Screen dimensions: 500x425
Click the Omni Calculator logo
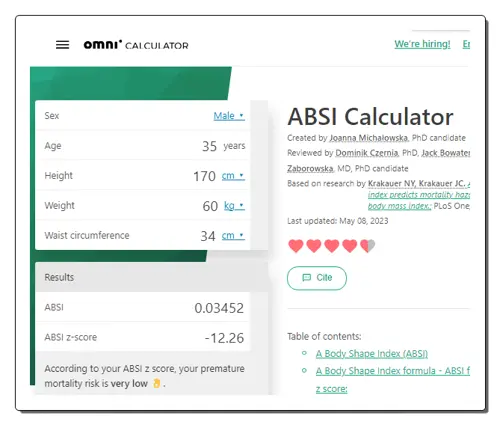click(136, 45)
